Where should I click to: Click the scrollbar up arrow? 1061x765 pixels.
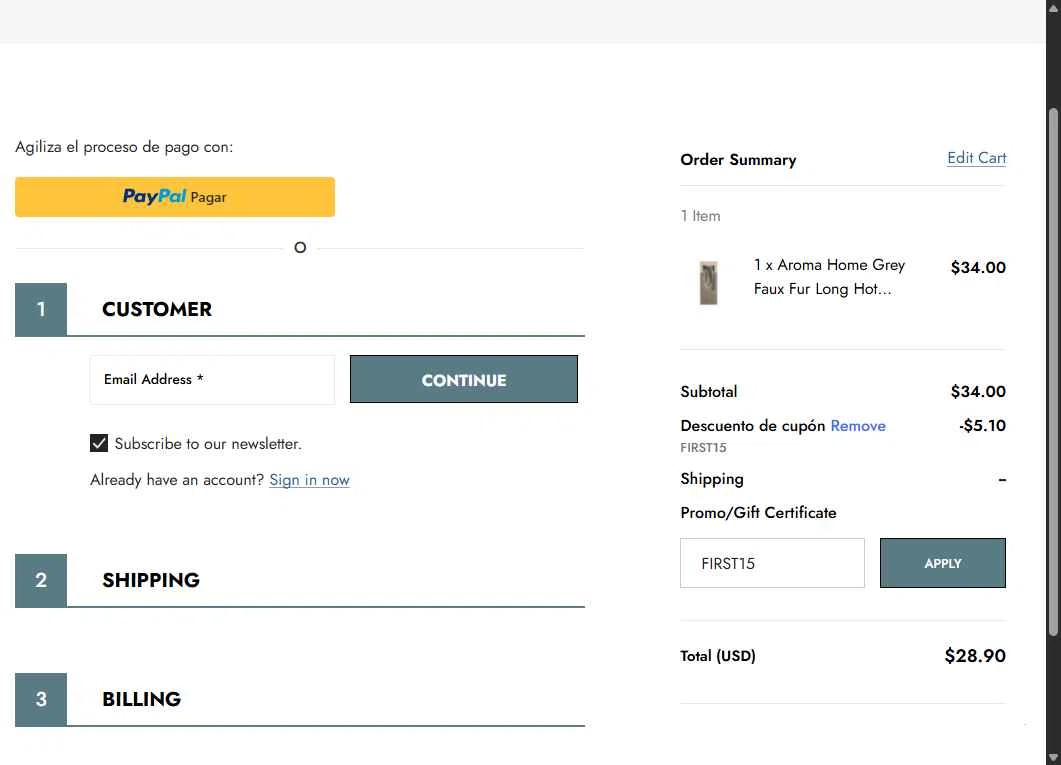tap(1053, 7)
